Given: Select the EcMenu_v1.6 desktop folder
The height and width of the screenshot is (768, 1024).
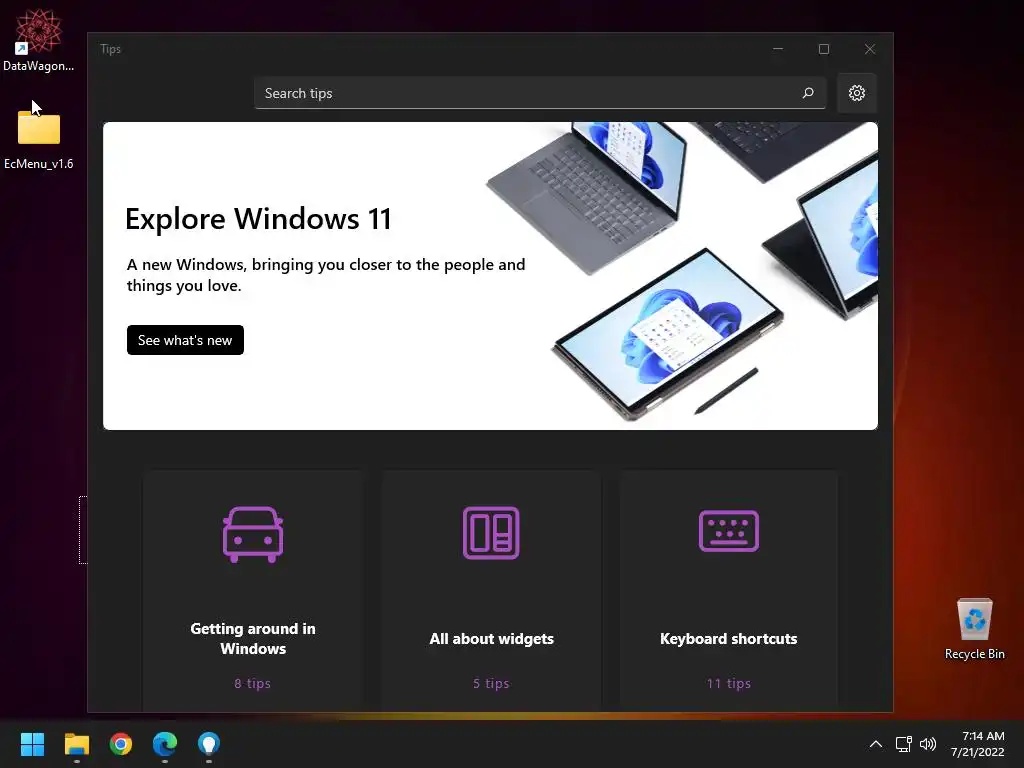Looking at the screenshot, I should pos(39,137).
